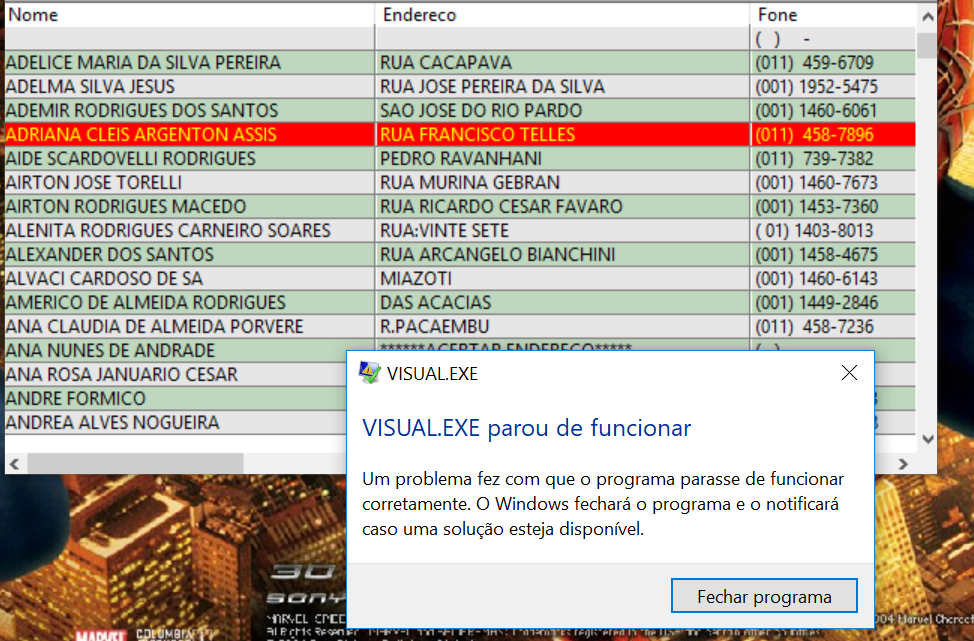
Task: Click phone (001) 1460-6061
Action: click(x=816, y=111)
